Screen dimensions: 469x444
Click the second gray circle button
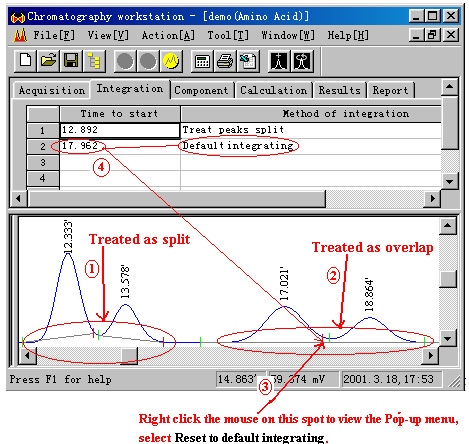click(148, 61)
